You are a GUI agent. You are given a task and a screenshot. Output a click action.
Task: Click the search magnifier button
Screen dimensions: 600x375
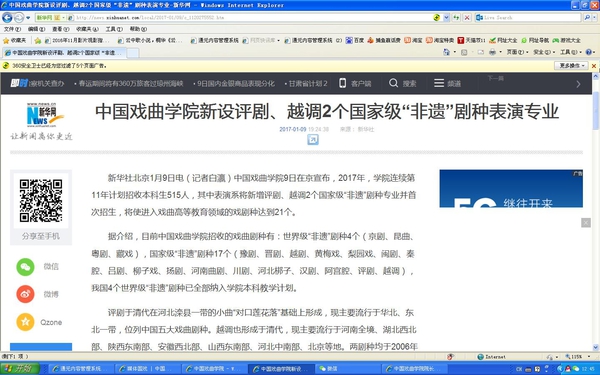coord(586,18)
